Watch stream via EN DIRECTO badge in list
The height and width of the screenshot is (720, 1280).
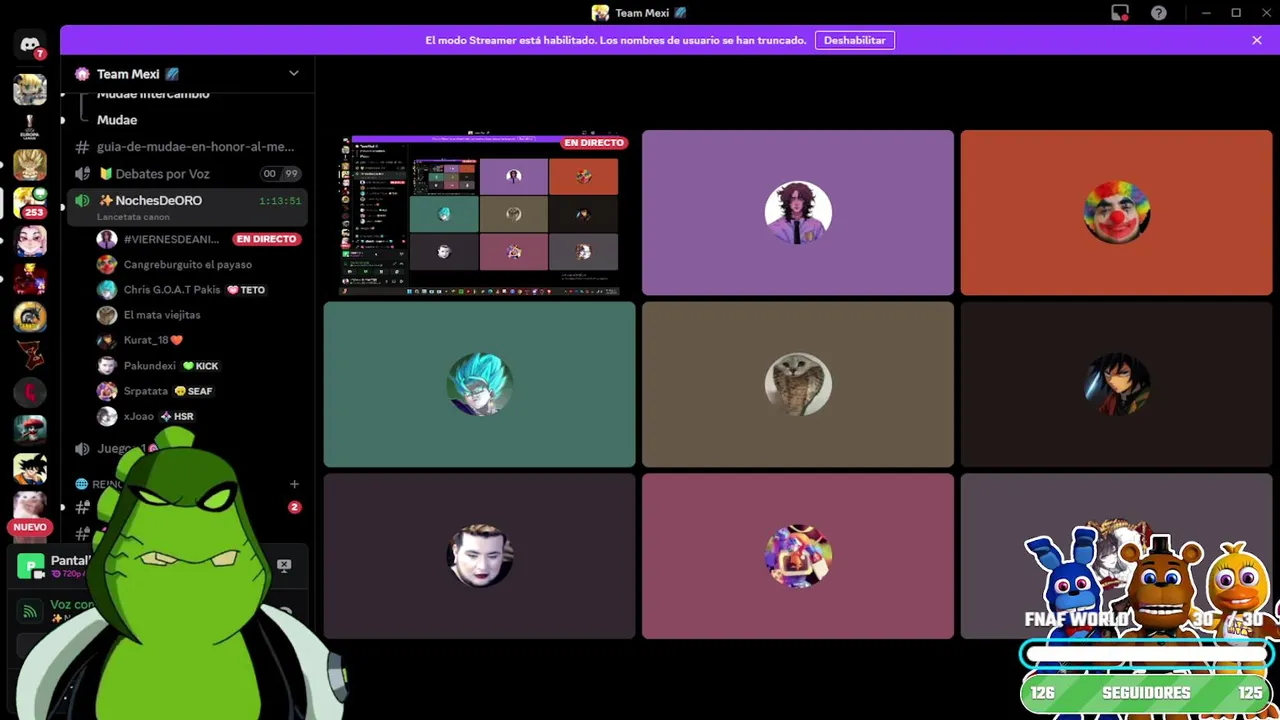point(266,239)
